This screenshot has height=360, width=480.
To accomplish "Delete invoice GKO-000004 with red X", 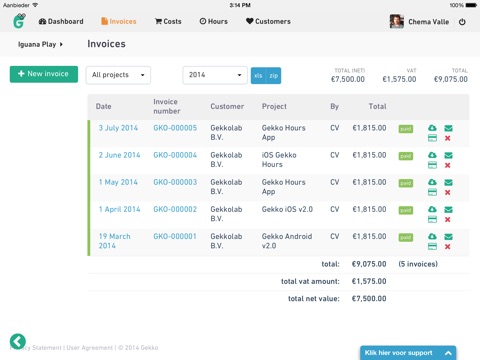I will tap(448, 165).
